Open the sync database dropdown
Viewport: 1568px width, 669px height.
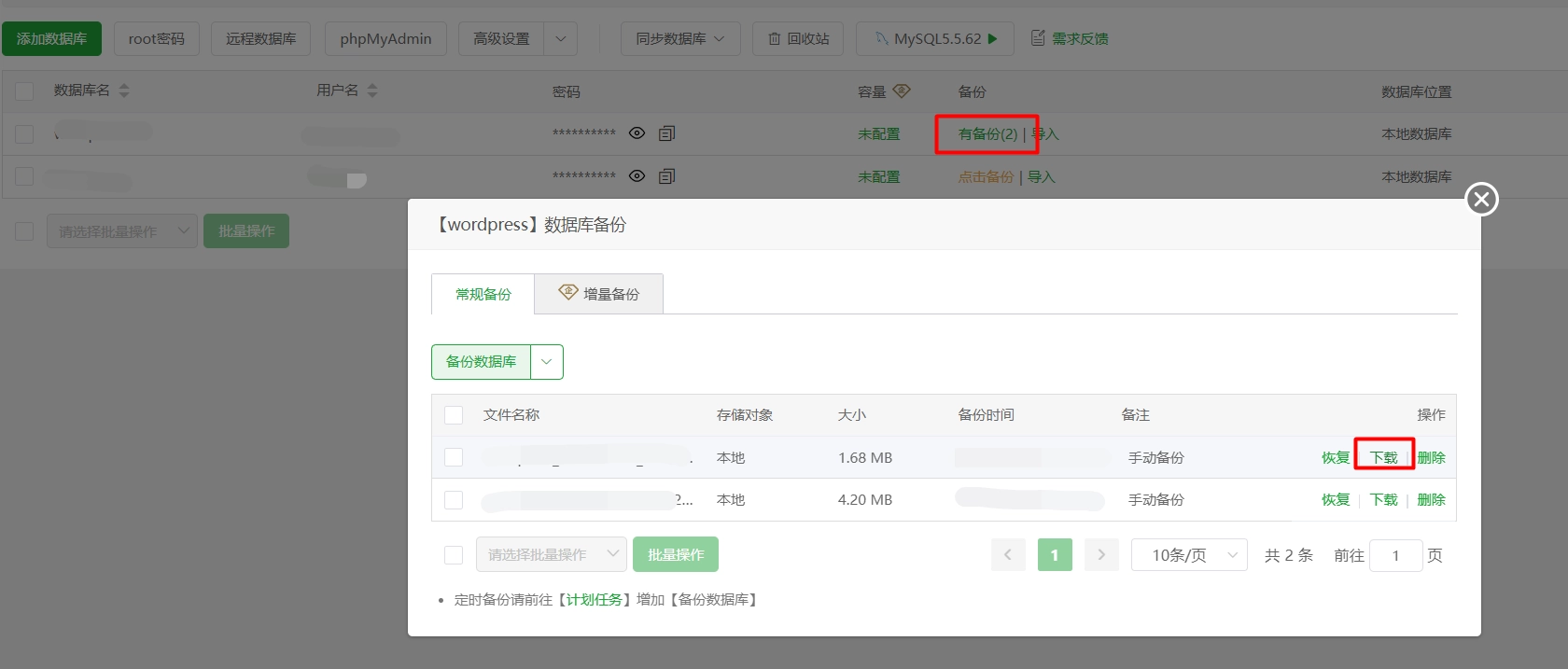tap(680, 38)
